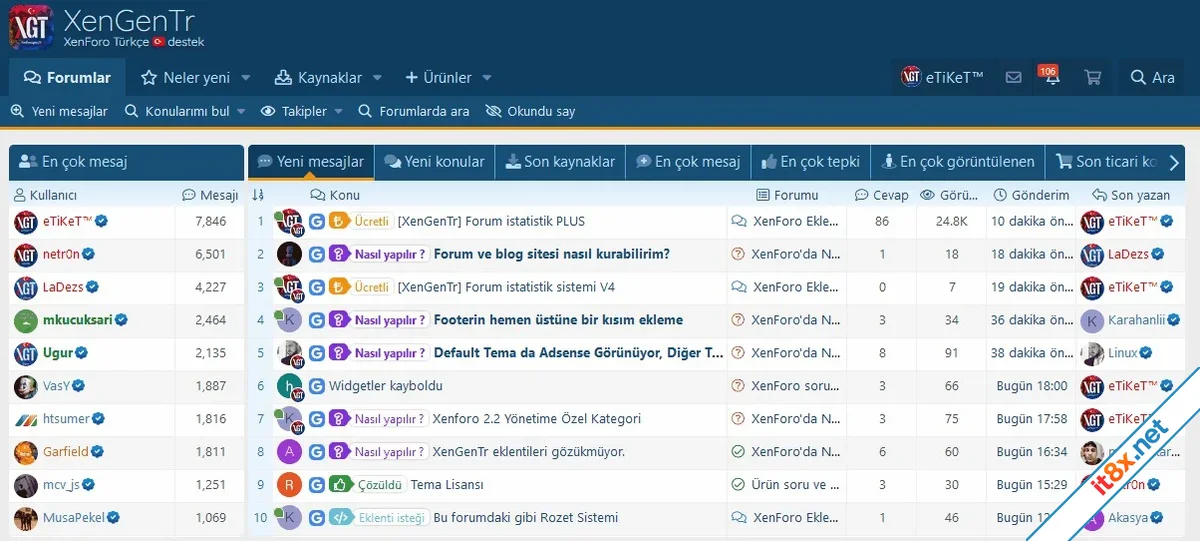This screenshot has width=1200, height=541.
Task: Expand Takipler dropdown arrow
Action: pos(338,111)
